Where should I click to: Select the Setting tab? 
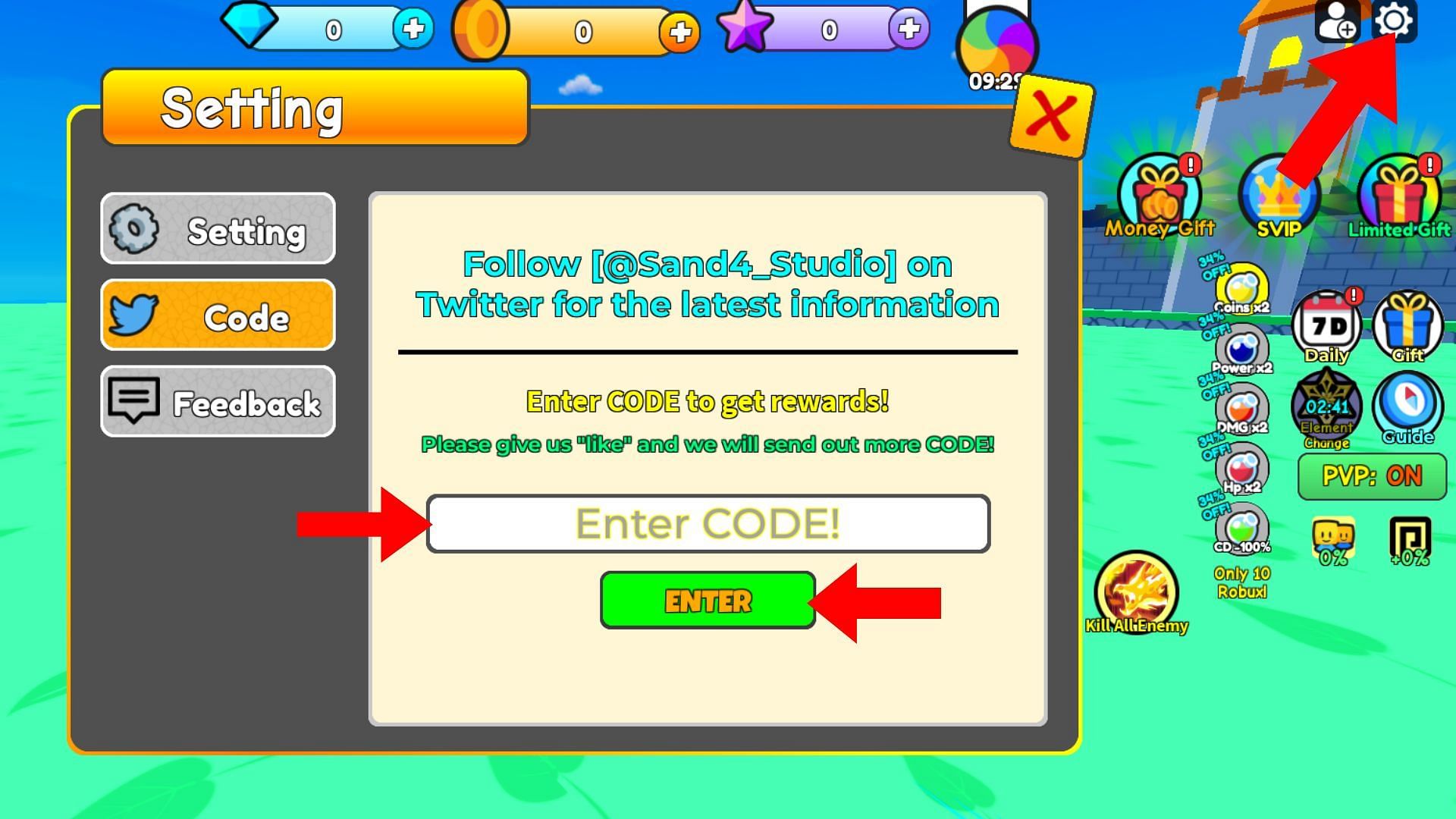pos(218,228)
